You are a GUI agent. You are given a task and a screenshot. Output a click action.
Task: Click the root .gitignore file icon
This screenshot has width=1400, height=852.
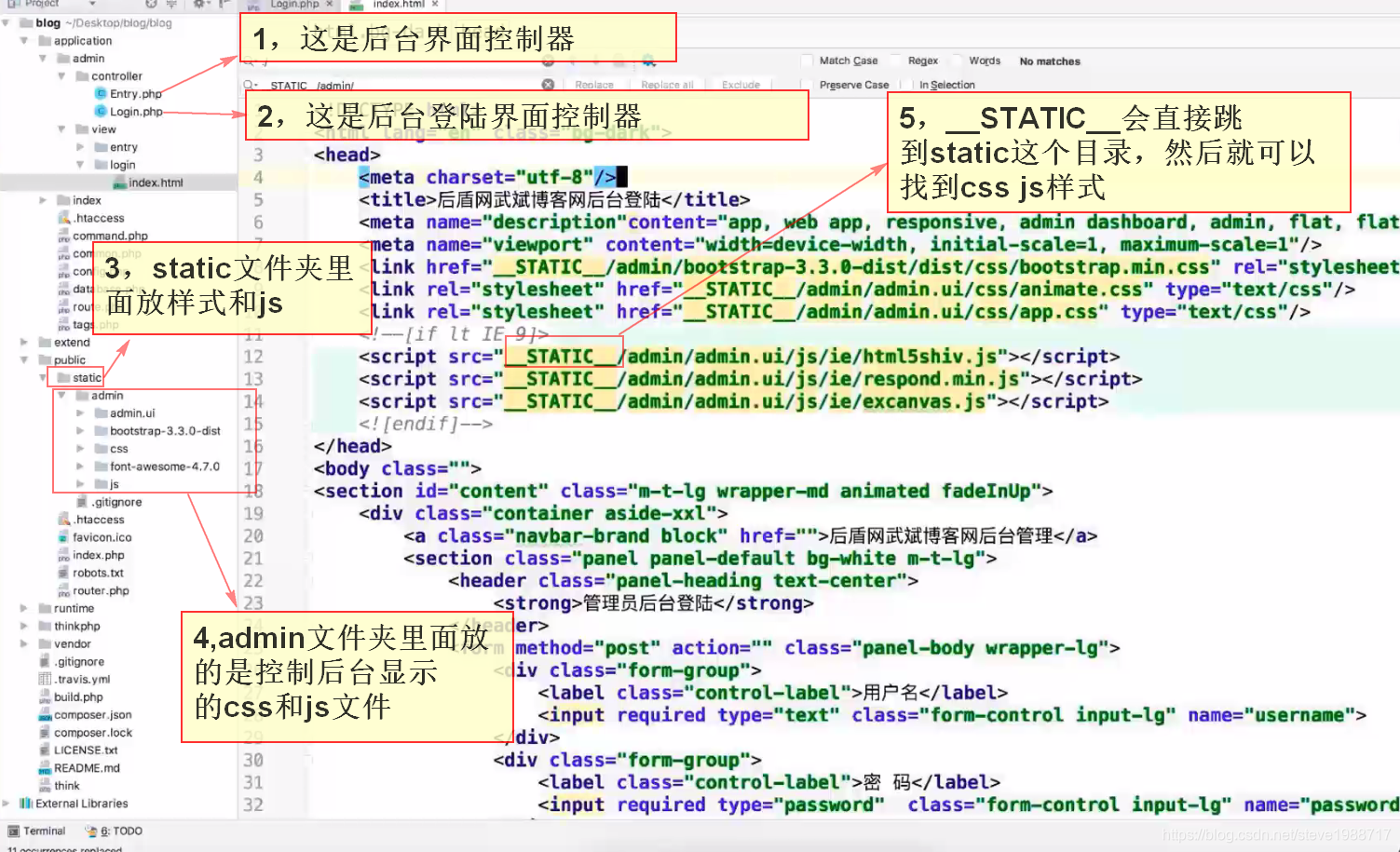[45, 661]
